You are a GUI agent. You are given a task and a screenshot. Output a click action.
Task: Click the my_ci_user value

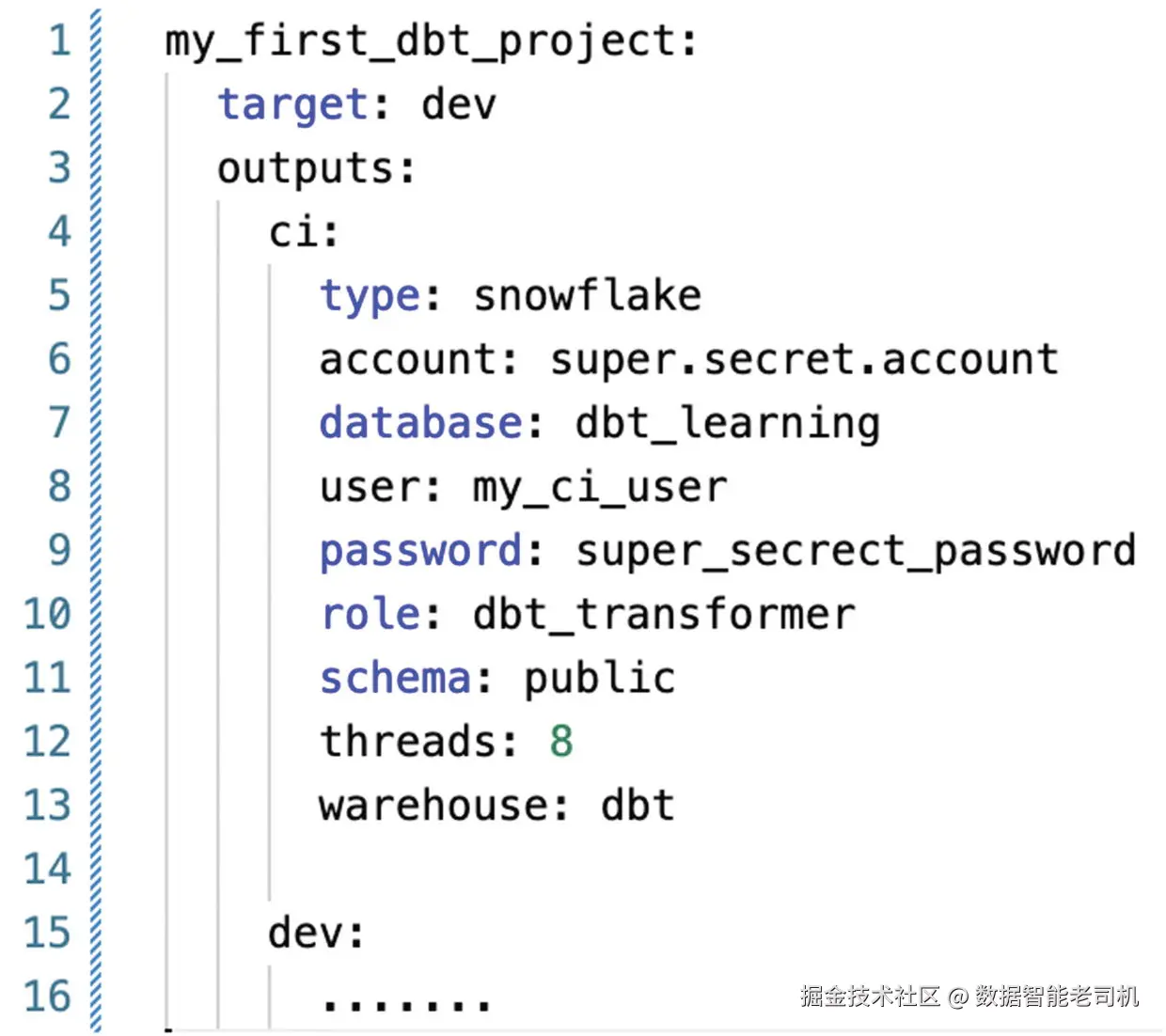pyautogui.click(x=599, y=488)
